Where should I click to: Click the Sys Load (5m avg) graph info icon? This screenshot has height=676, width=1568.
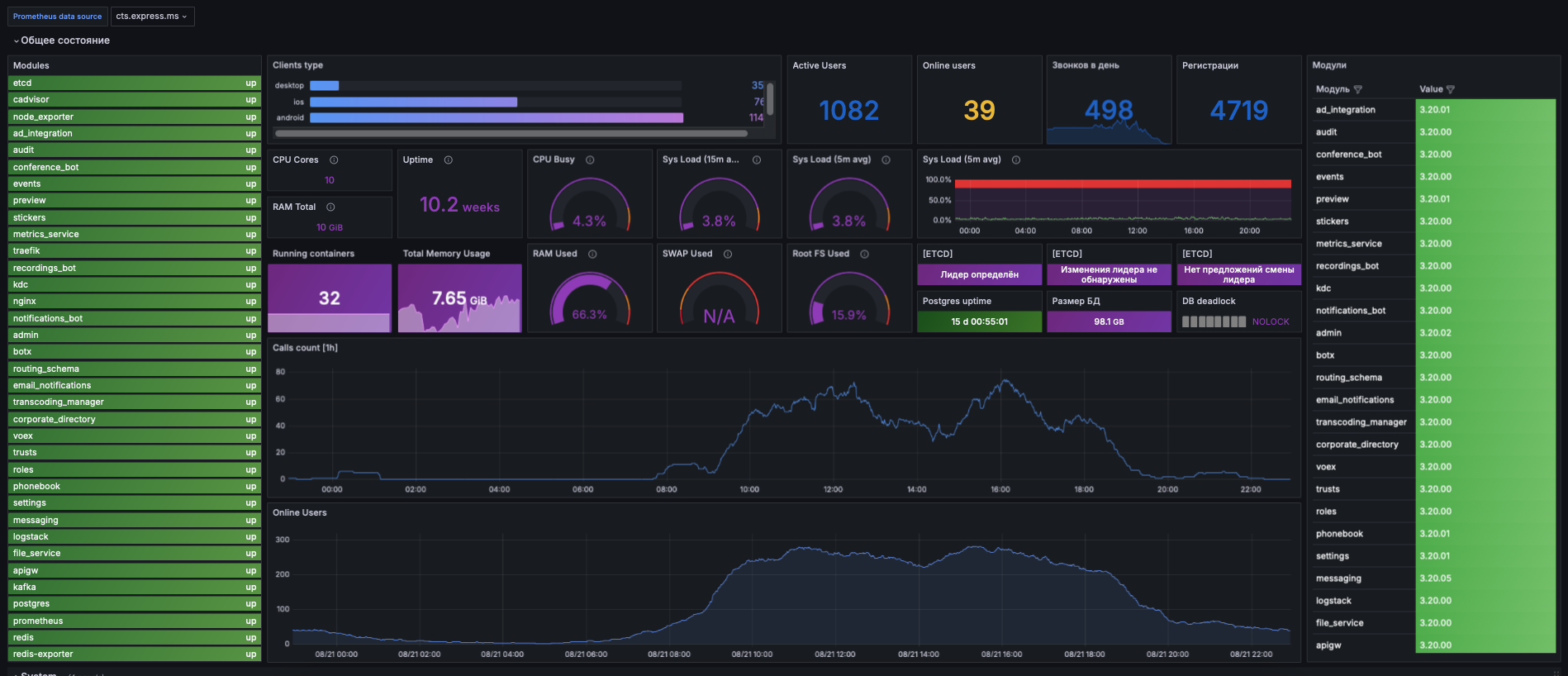(x=1016, y=159)
